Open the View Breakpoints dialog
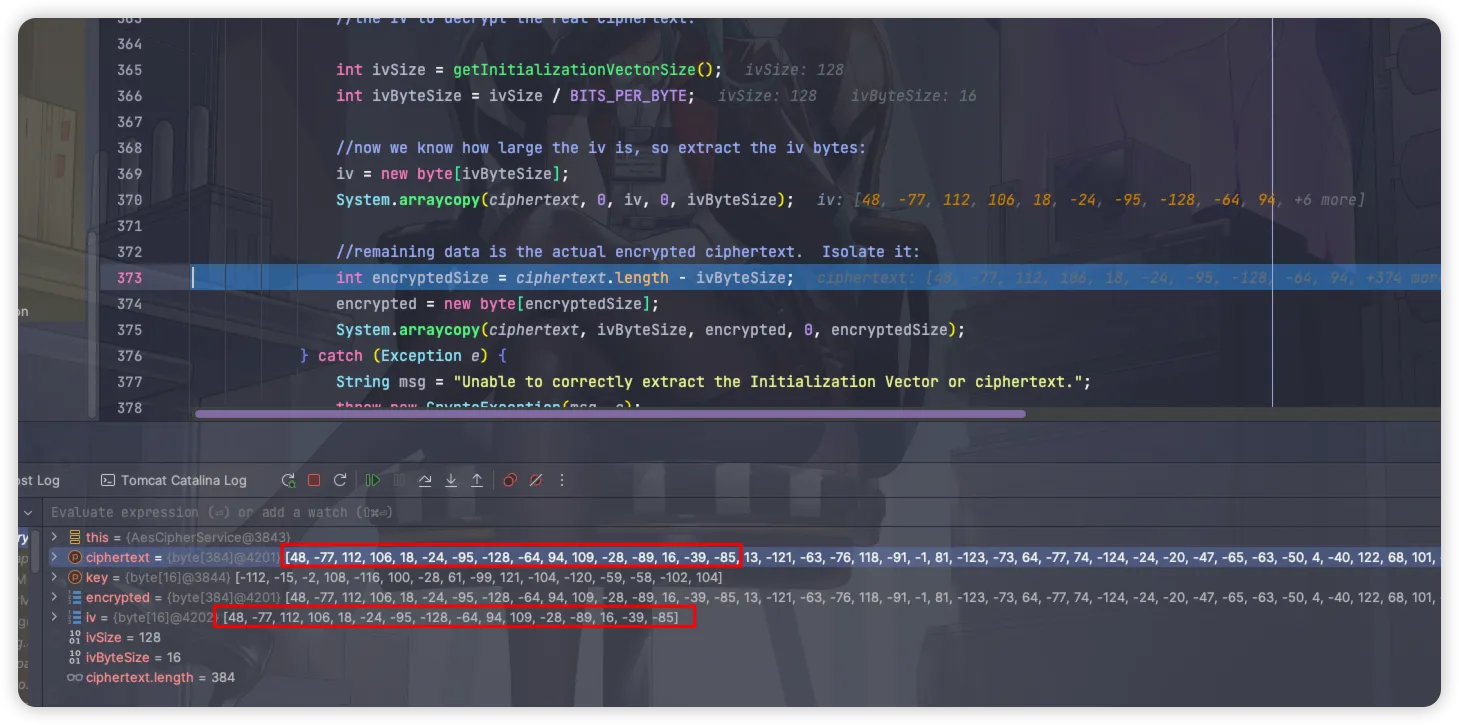This screenshot has width=1459, height=725. point(510,481)
